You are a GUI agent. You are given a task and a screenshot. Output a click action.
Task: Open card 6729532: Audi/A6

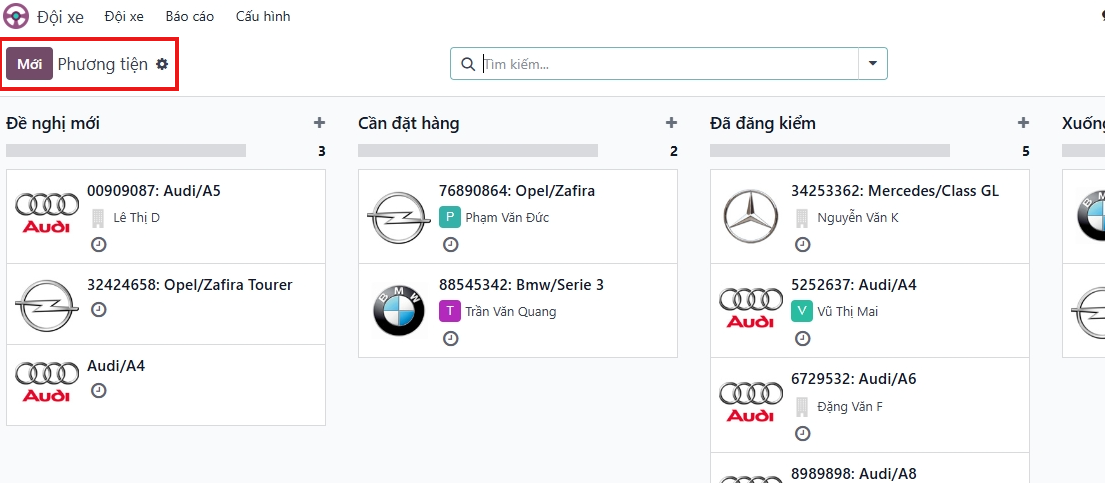coord(870,405)
